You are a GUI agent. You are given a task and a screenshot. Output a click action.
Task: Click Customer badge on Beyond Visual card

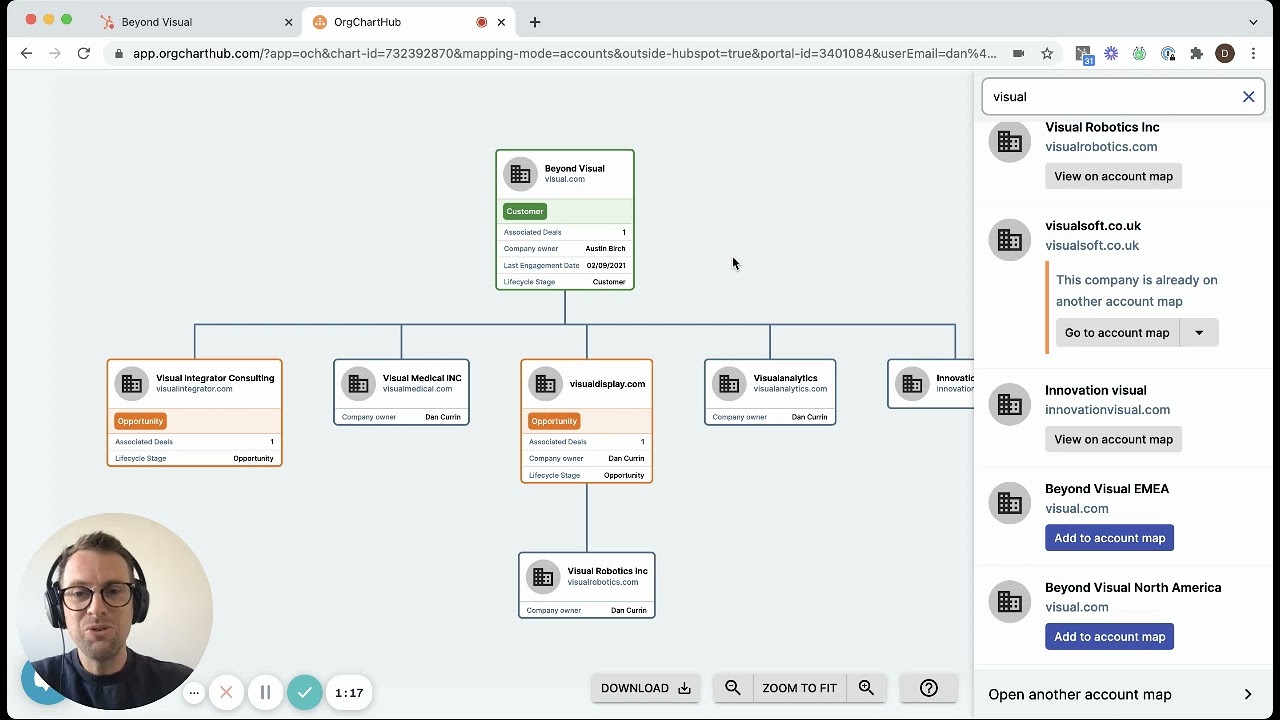tap(525, 211)
